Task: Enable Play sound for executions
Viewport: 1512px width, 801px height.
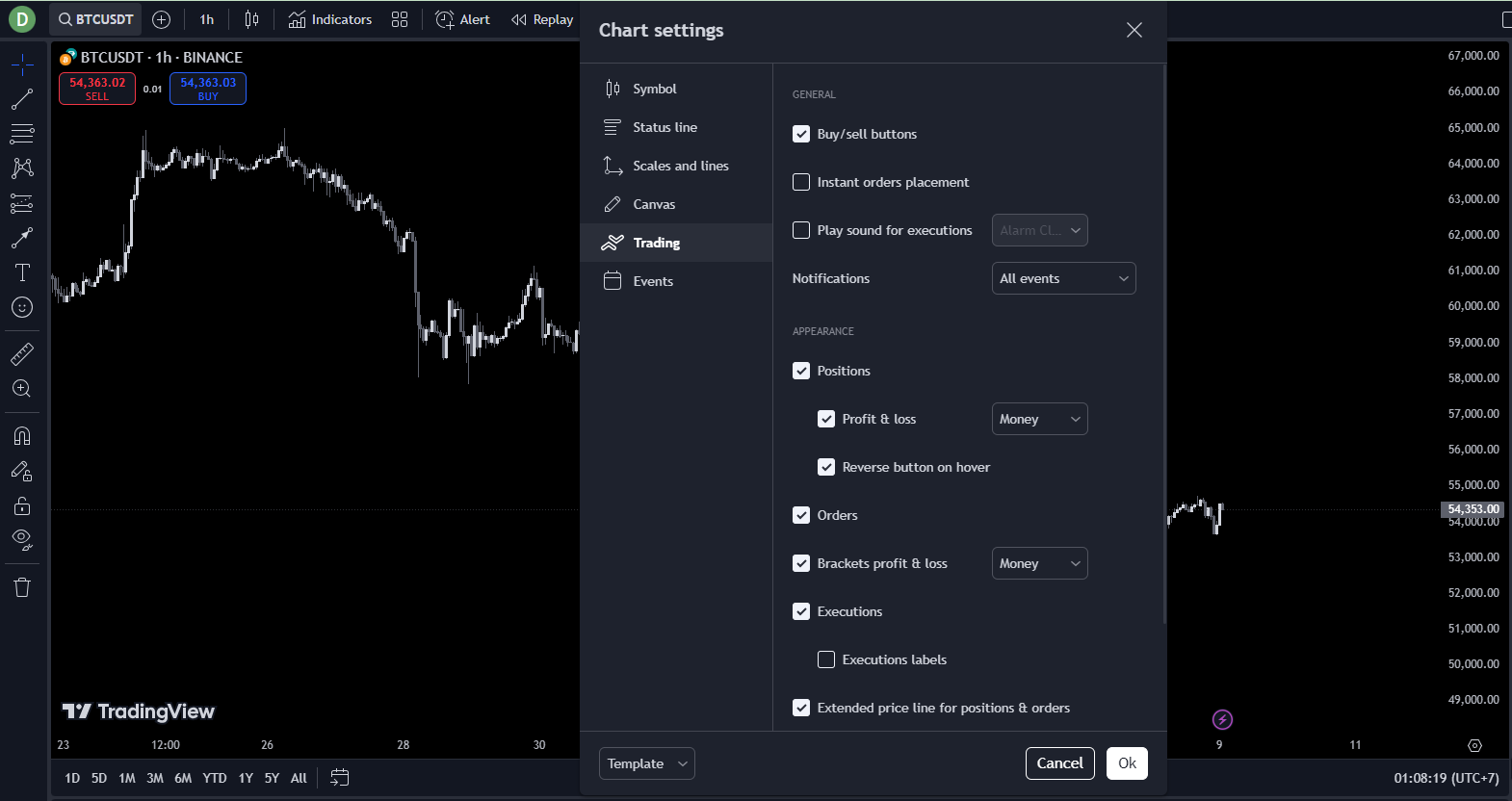Action: [x=801, y=230]
